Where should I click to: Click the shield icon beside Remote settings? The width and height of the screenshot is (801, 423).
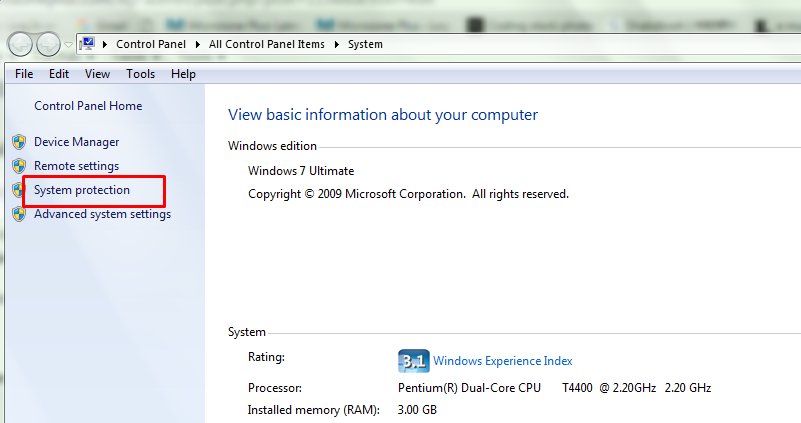click(x=19, y=166)
